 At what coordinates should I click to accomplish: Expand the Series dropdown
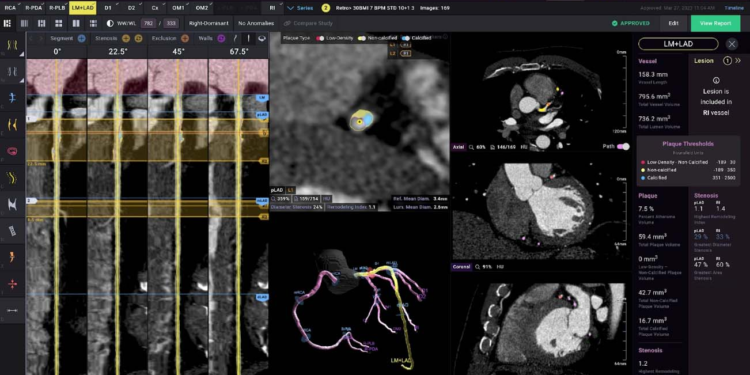[300, 8]
